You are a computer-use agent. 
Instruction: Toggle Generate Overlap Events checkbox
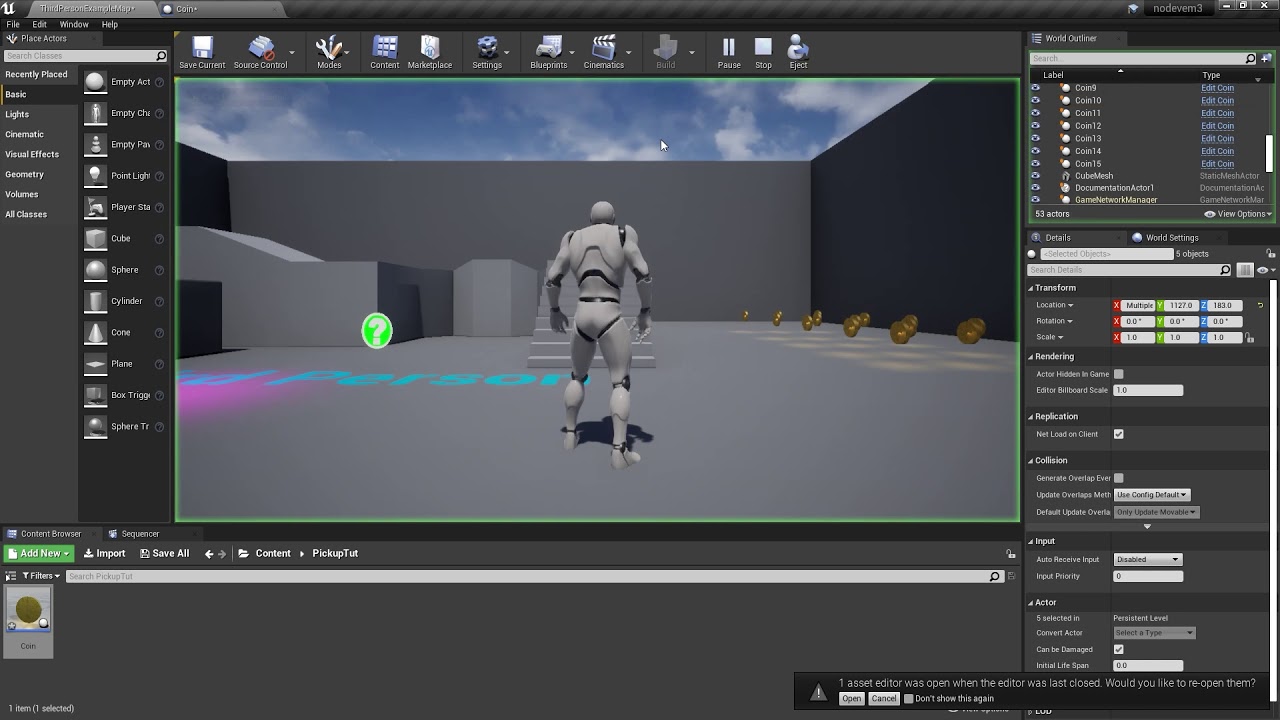(x=1119, y=478)
